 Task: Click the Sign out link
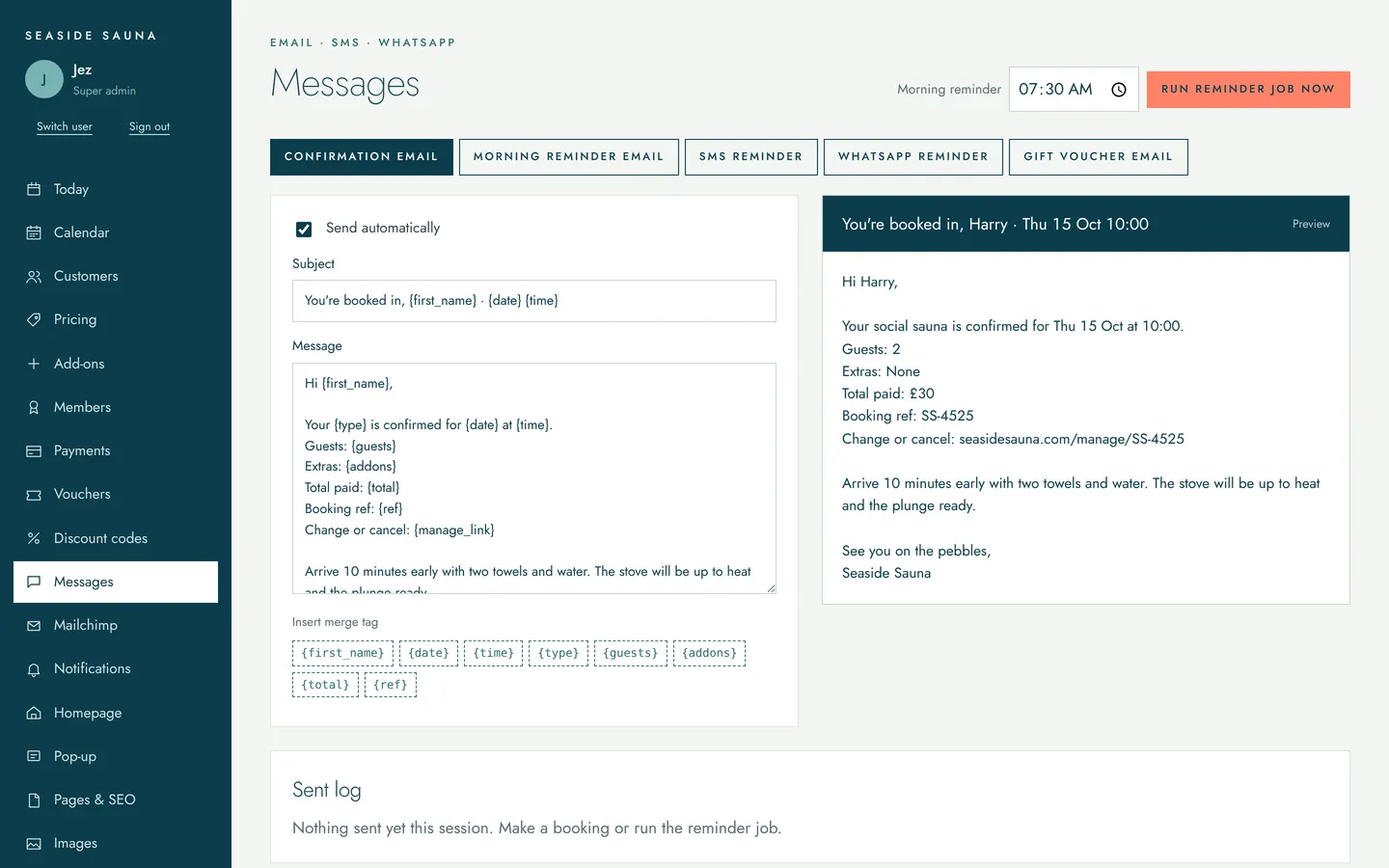click(150, 126)
